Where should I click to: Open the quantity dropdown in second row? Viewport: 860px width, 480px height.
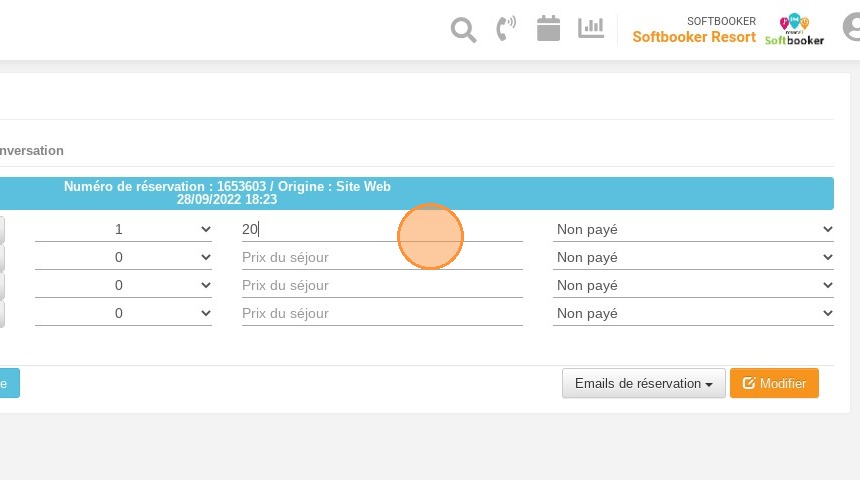(x=123, y=257)
